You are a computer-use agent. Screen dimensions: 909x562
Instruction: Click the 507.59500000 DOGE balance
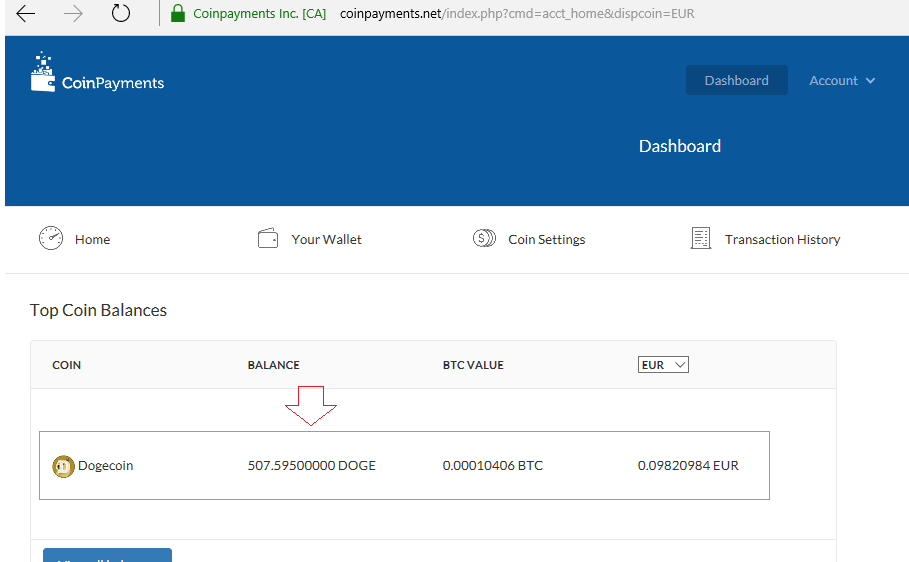(x=312, y=466)
